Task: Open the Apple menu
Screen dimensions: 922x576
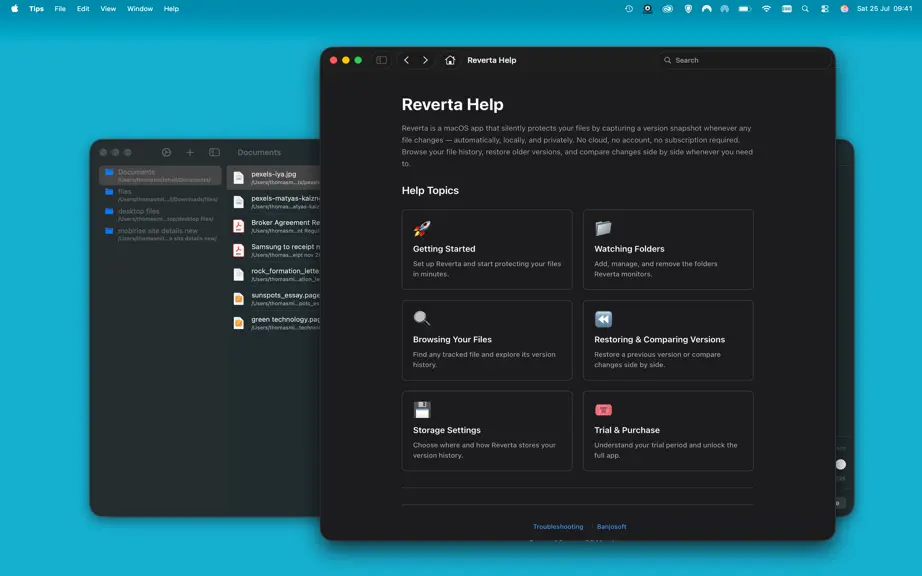Action: click(14, 9)
